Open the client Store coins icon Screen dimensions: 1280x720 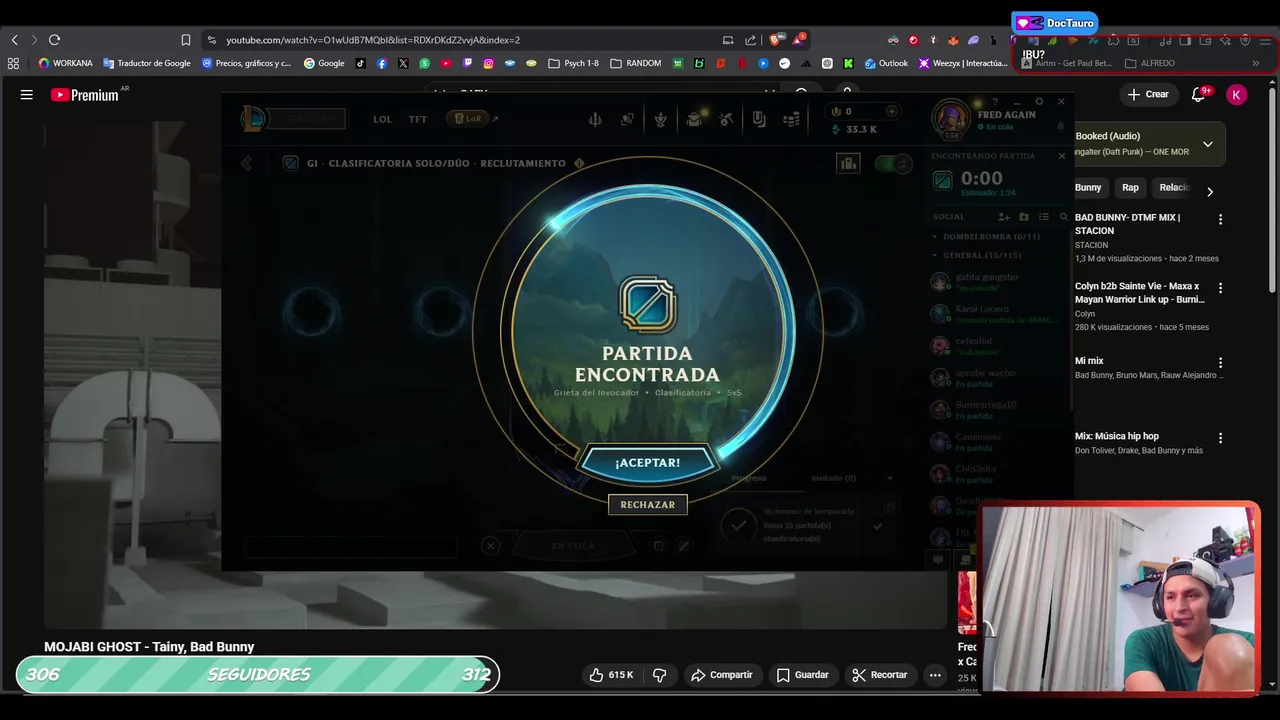(792, 119)
